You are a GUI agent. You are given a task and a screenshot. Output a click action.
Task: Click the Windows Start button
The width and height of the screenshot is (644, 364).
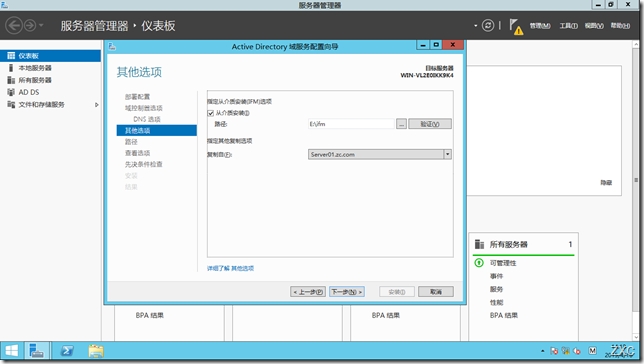12,351
